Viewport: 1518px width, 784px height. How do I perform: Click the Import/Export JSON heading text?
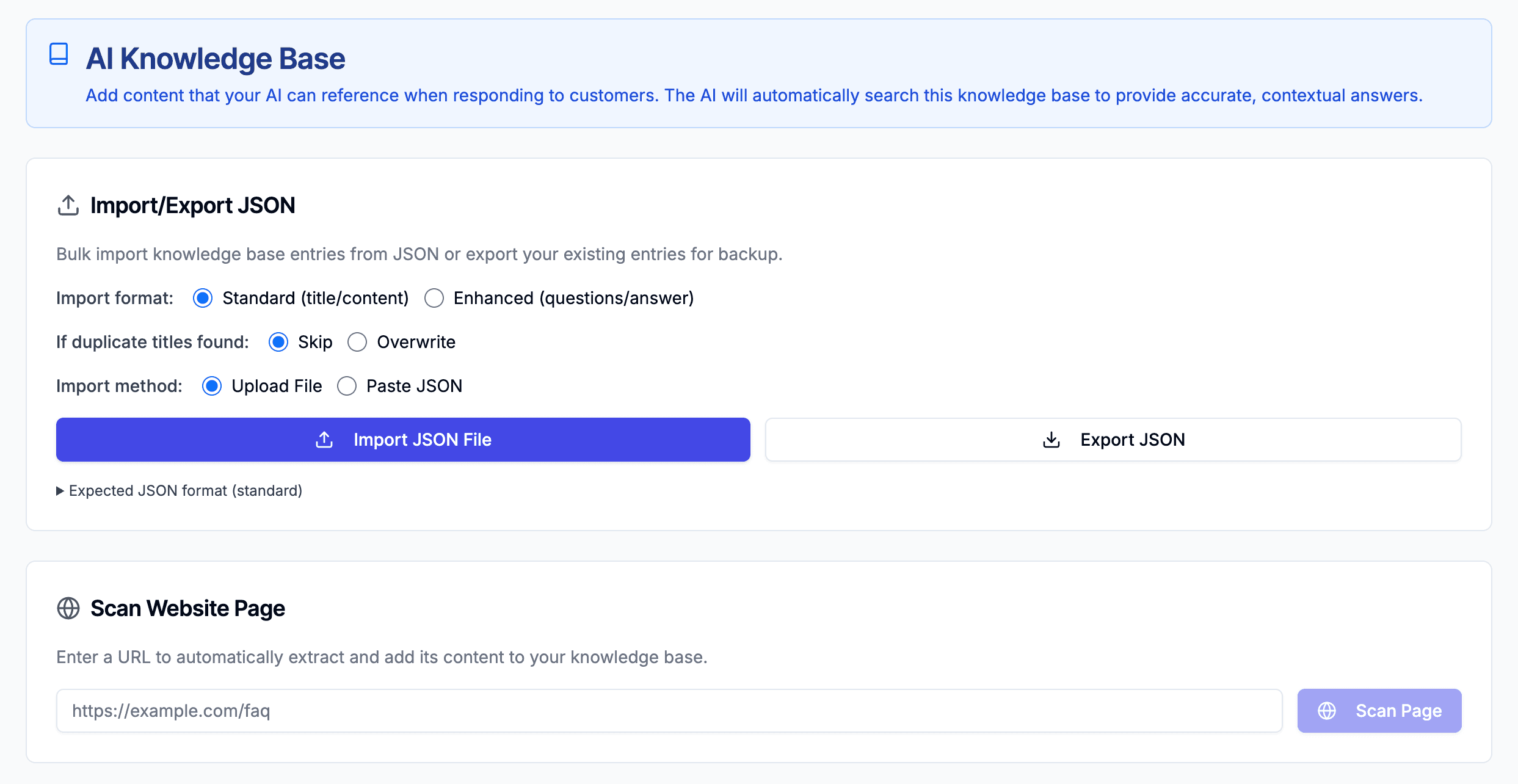[x=193, y=206]
